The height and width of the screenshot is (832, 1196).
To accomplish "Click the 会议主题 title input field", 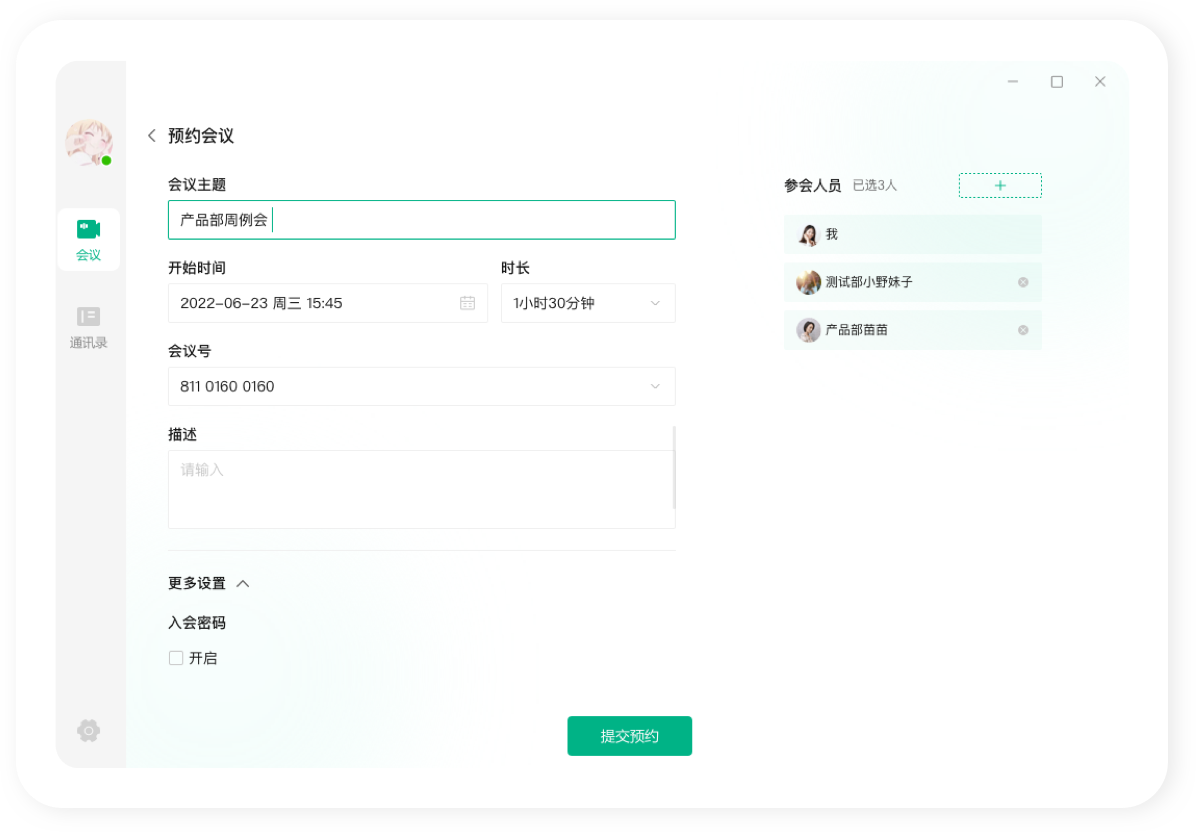I will (x=420, y=220).
